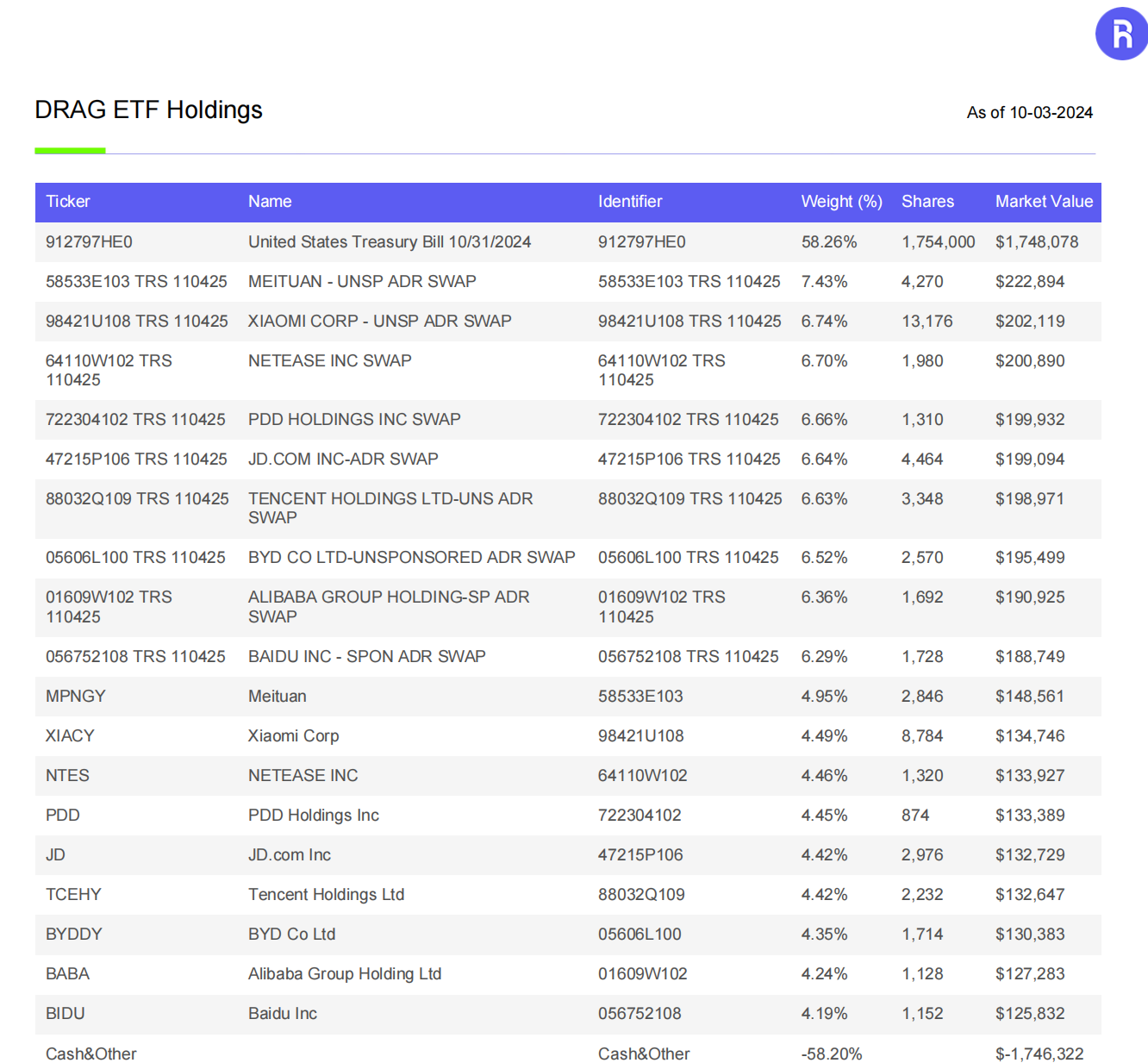Click TENCENT HOLDINGS LTD-UNS ADR SWAP name
The height and width of the screenshot is (1063, 1148).
point(390,509)
